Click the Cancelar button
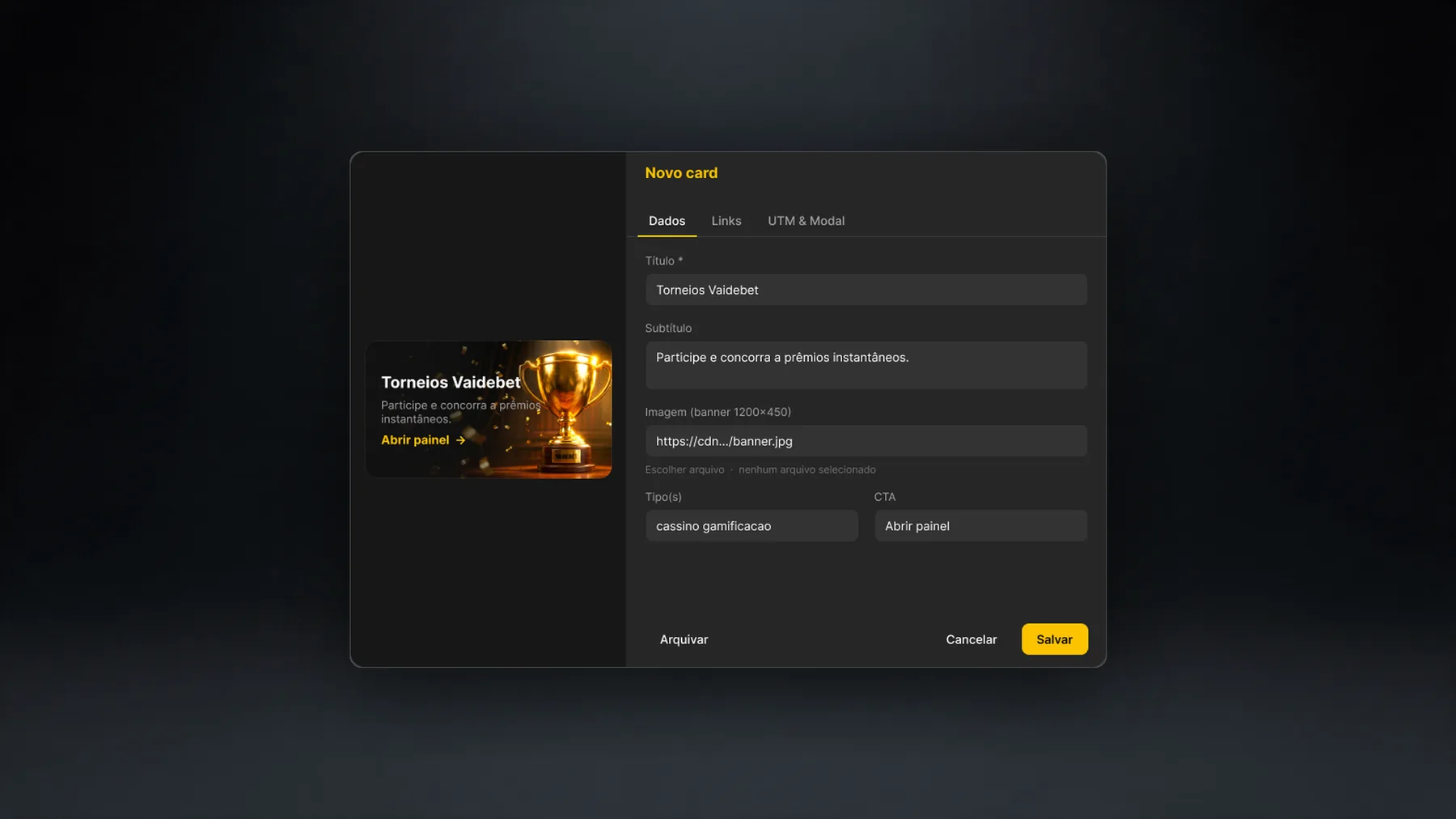The width and height of the screenshot is (1456, 819). click(x=971, y=639)
